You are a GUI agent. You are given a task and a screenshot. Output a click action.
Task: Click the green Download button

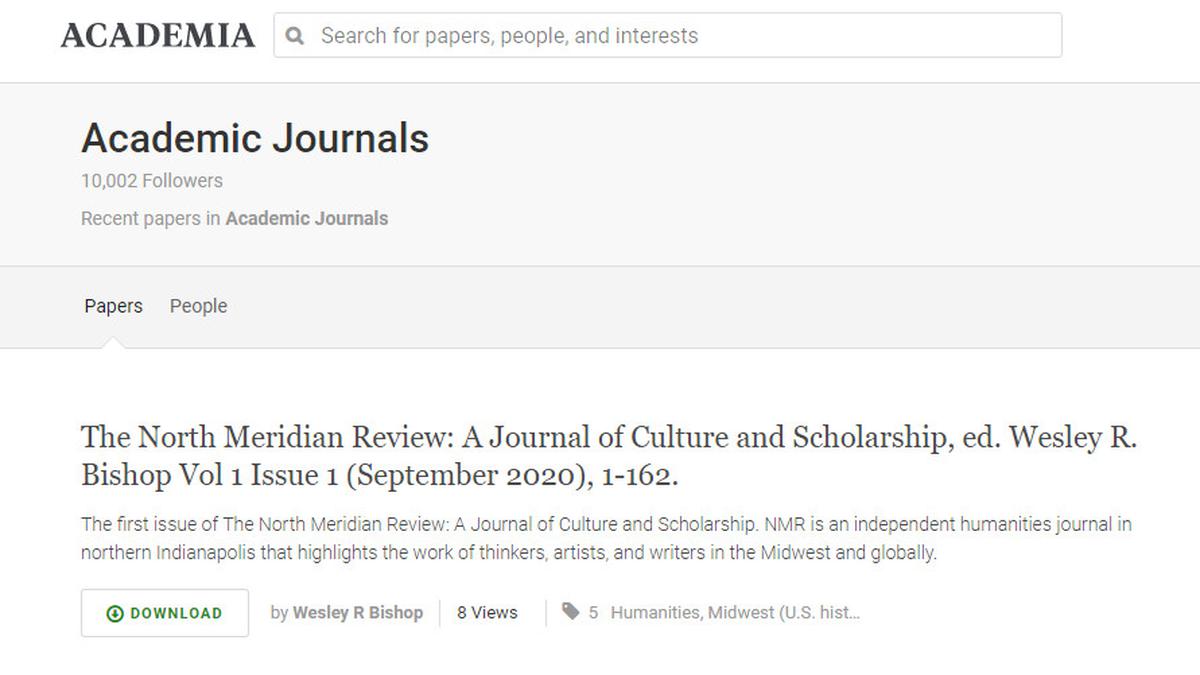click(165, 613)
